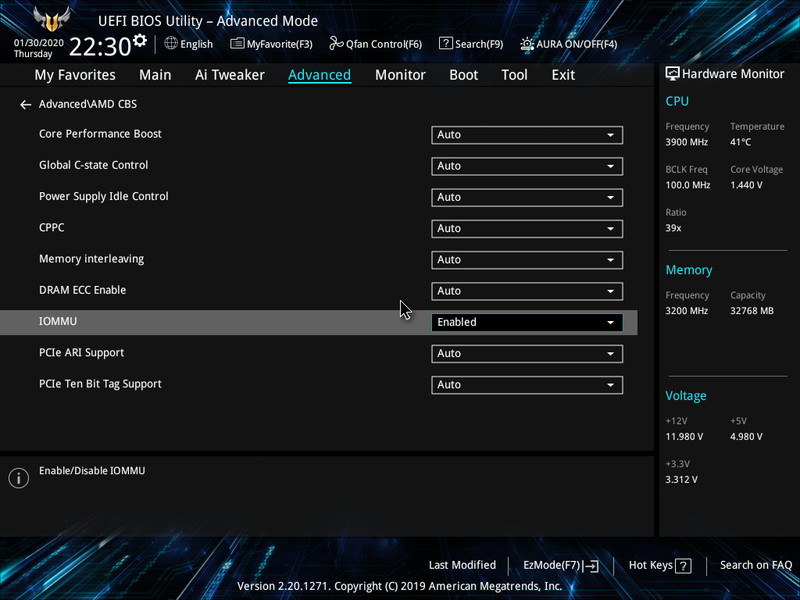The height and width of the screenshot is (600, 800).
Task: Select the CPPC label
Action: [x=52, y=228]
